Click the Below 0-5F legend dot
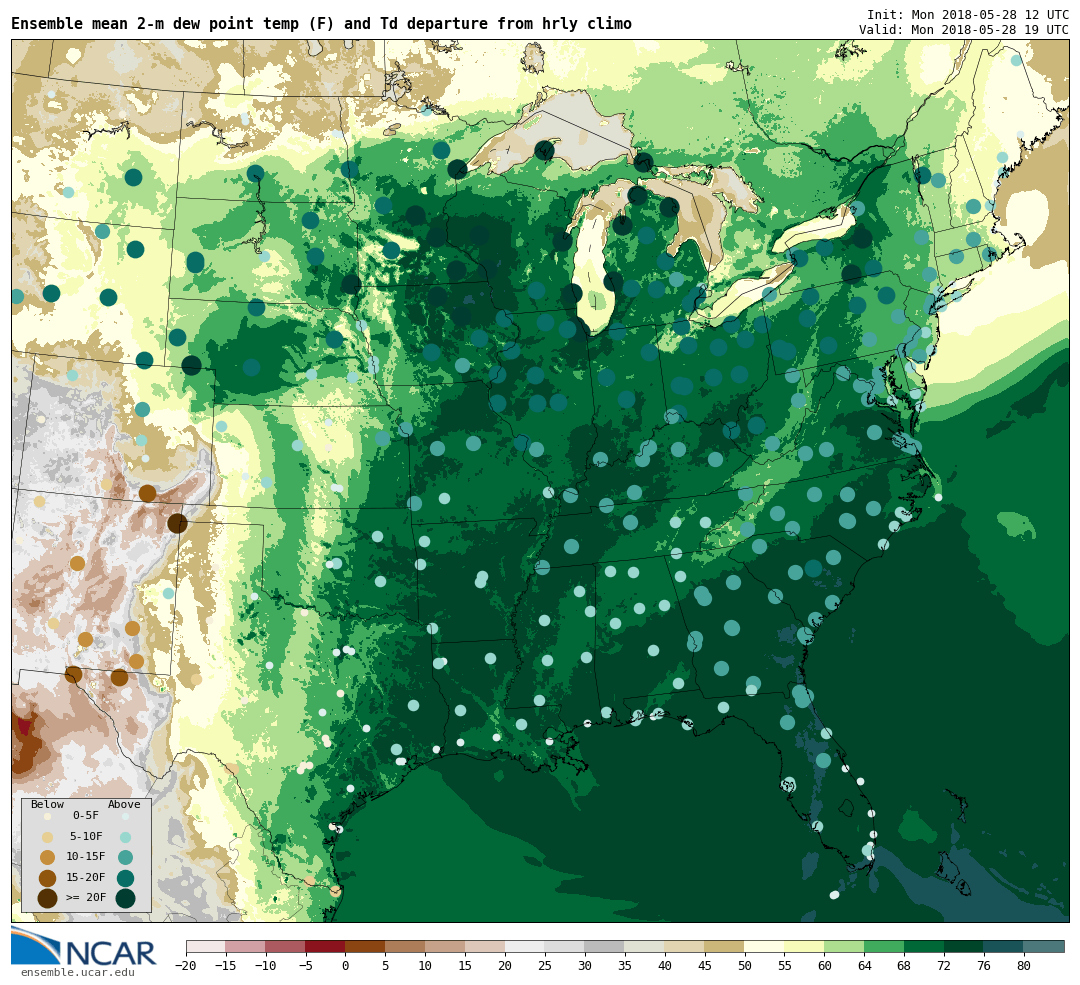This screenshot has height=985, width=1080. point(48,816)
